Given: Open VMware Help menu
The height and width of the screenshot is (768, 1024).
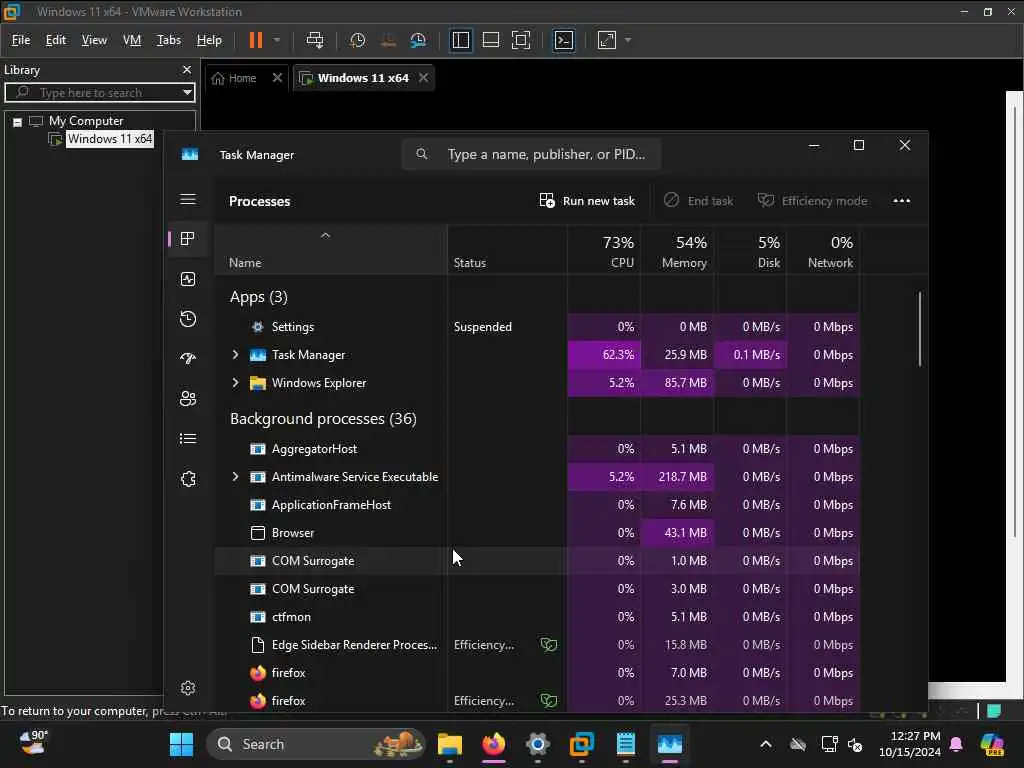Looking at the screenshot, I should 209,40.
